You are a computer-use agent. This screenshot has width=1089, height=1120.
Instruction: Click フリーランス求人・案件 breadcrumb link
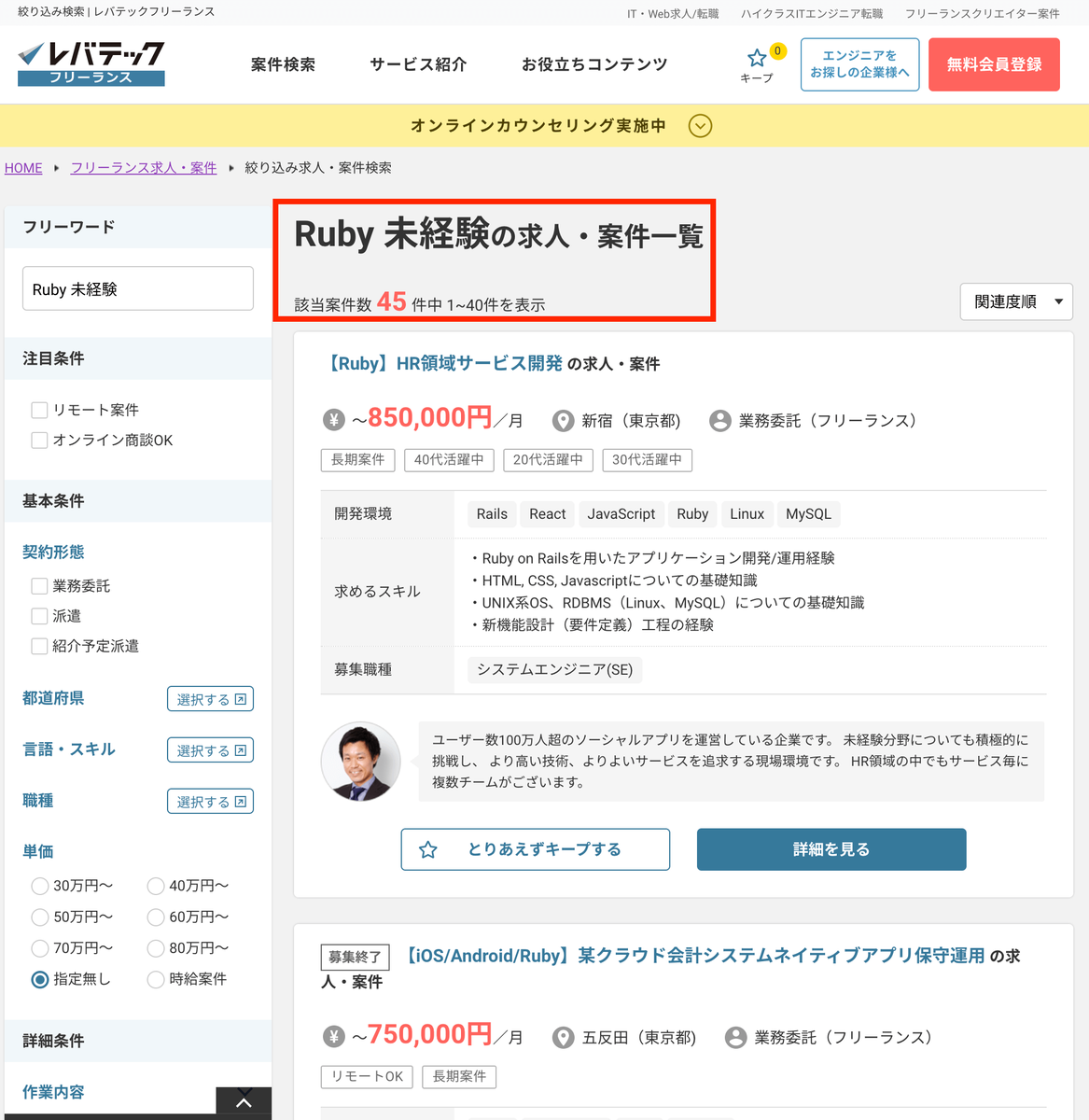coord(144,168)
